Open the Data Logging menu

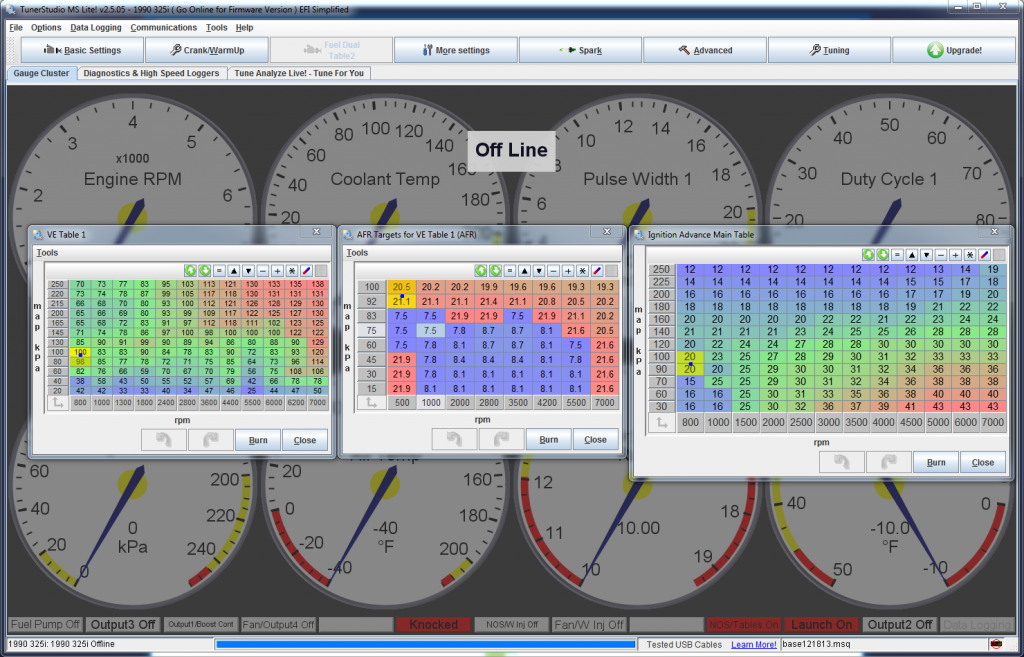coord(96,27)
